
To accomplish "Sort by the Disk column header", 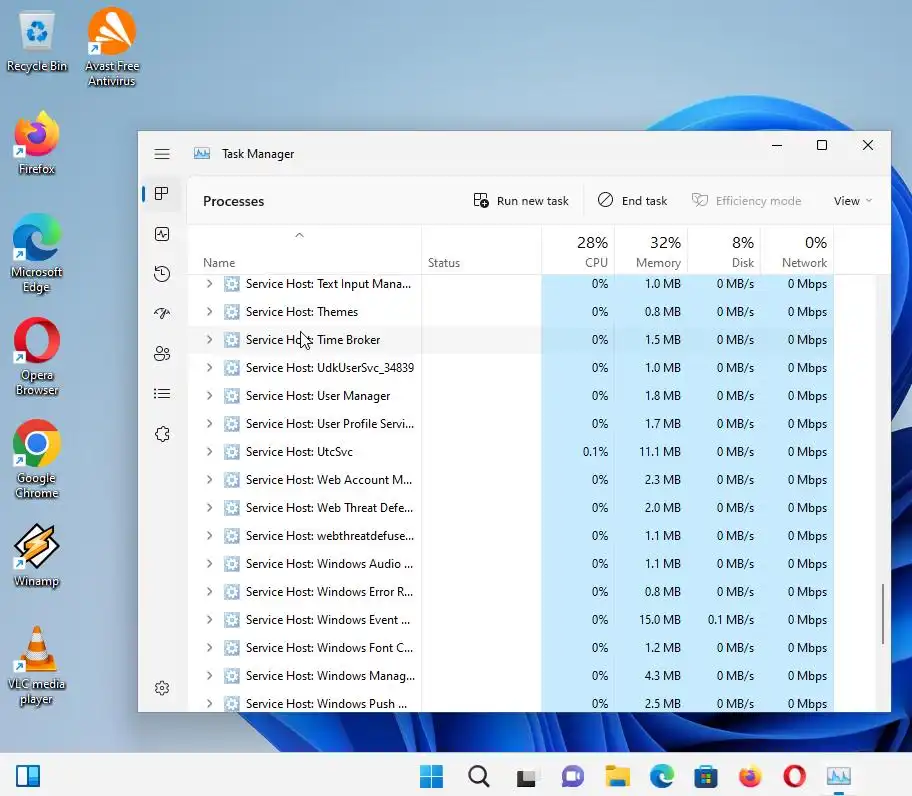I will (x=724, y=250).
